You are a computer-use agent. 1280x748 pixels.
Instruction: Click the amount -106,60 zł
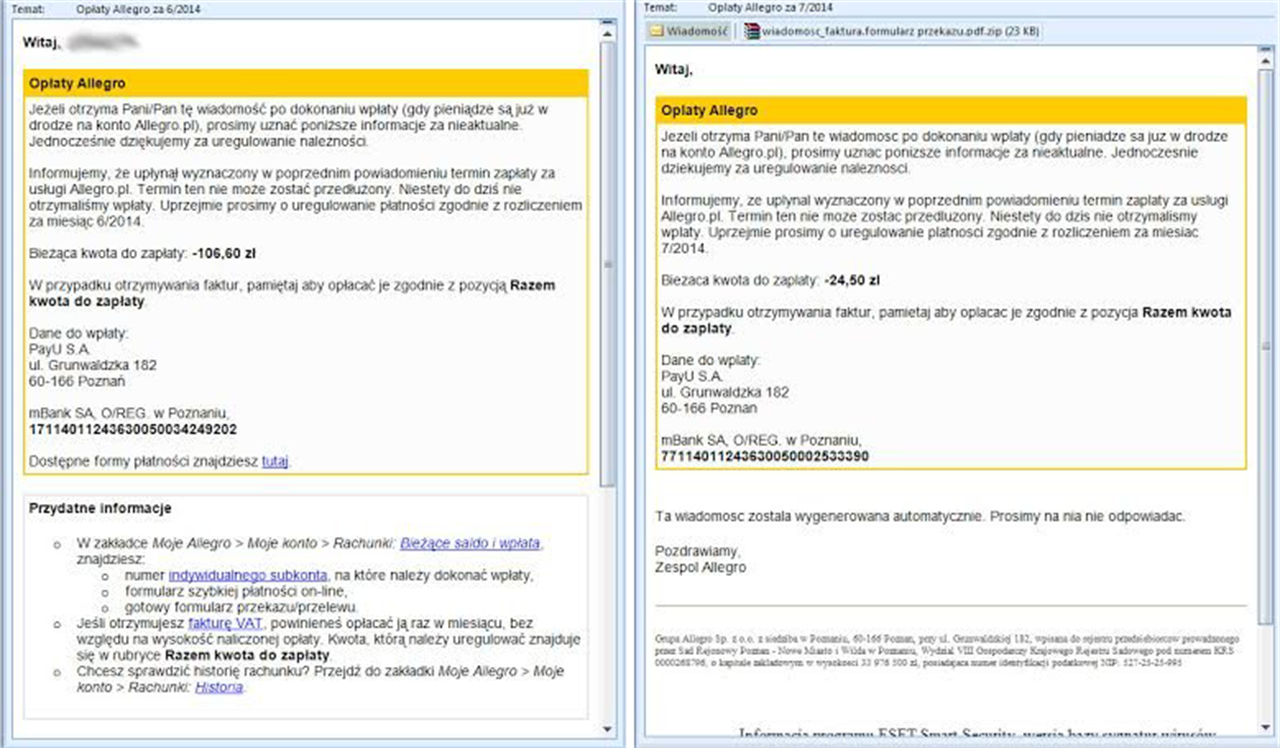[x=230, y=253]
